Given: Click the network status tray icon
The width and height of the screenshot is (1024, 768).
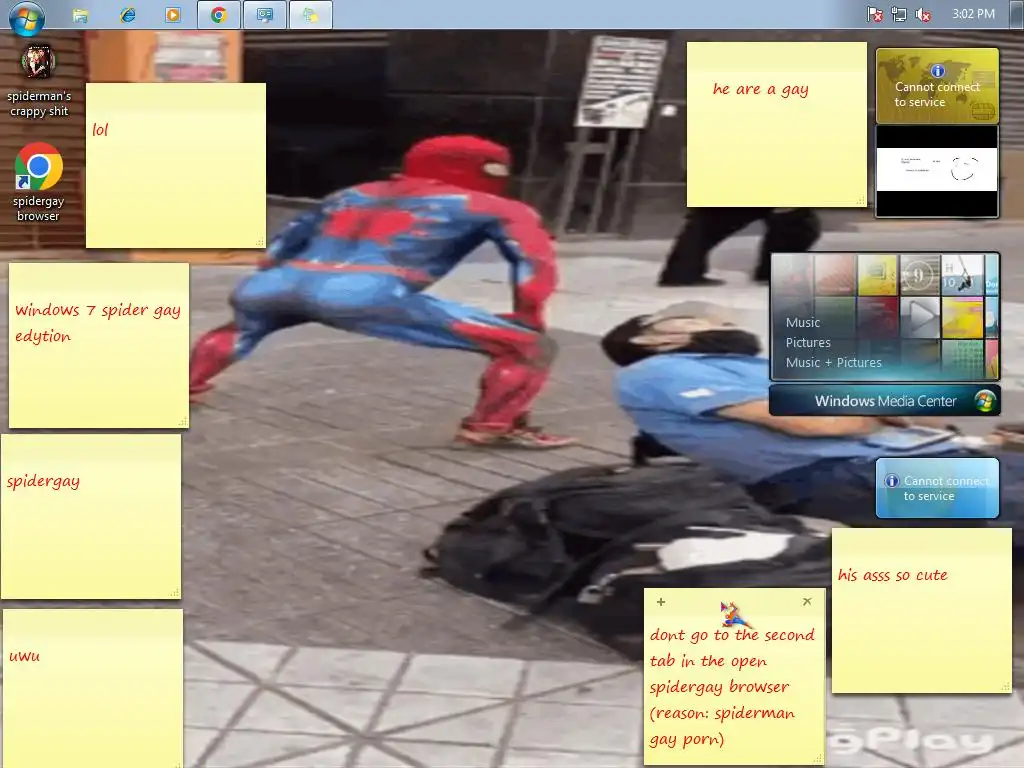Looking at the screenshot, I should (899, 14).
